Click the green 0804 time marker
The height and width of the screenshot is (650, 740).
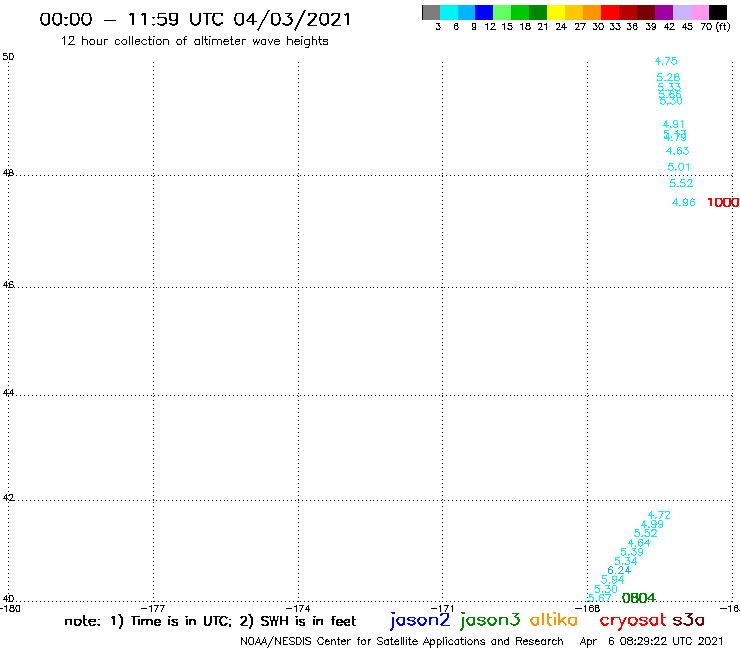639,598
